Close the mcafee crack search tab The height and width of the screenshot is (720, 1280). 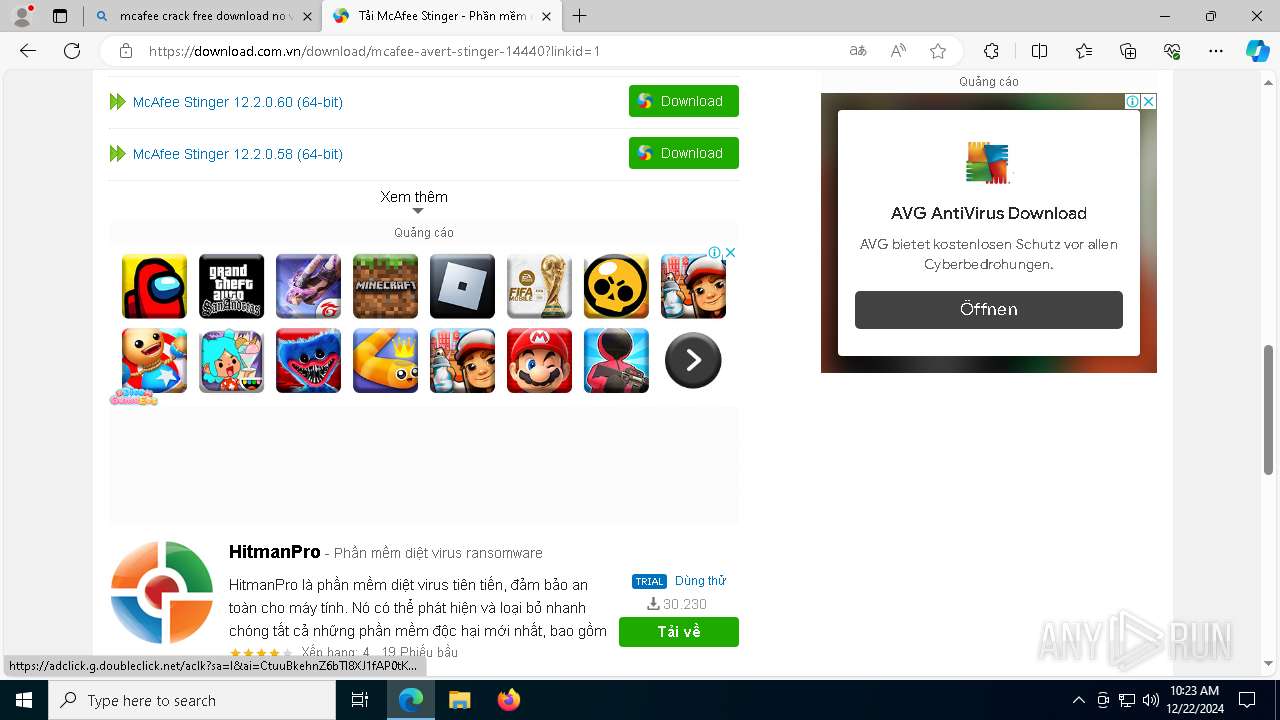pyautogui.click(x=307, y=16)
